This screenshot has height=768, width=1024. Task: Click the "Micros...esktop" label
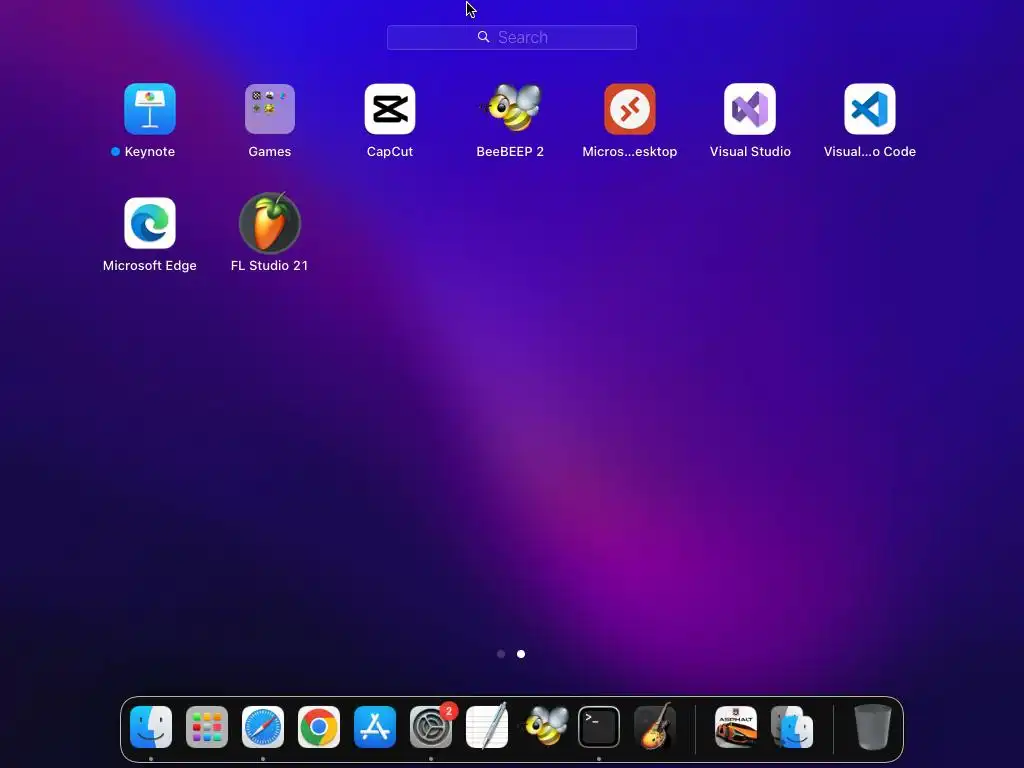click(x=630, y=152)
